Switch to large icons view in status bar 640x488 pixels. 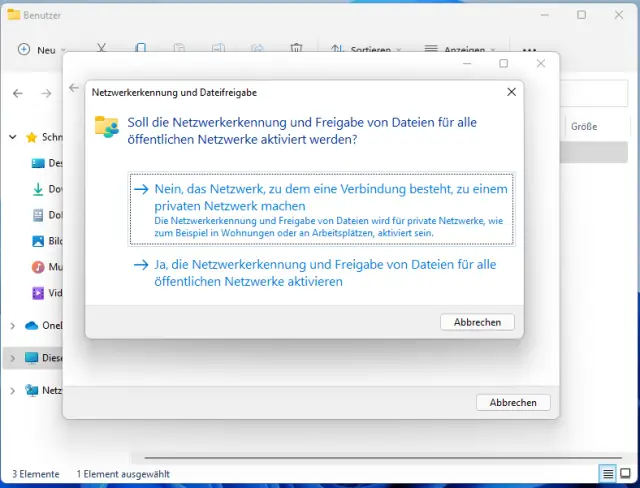[625, 473]
